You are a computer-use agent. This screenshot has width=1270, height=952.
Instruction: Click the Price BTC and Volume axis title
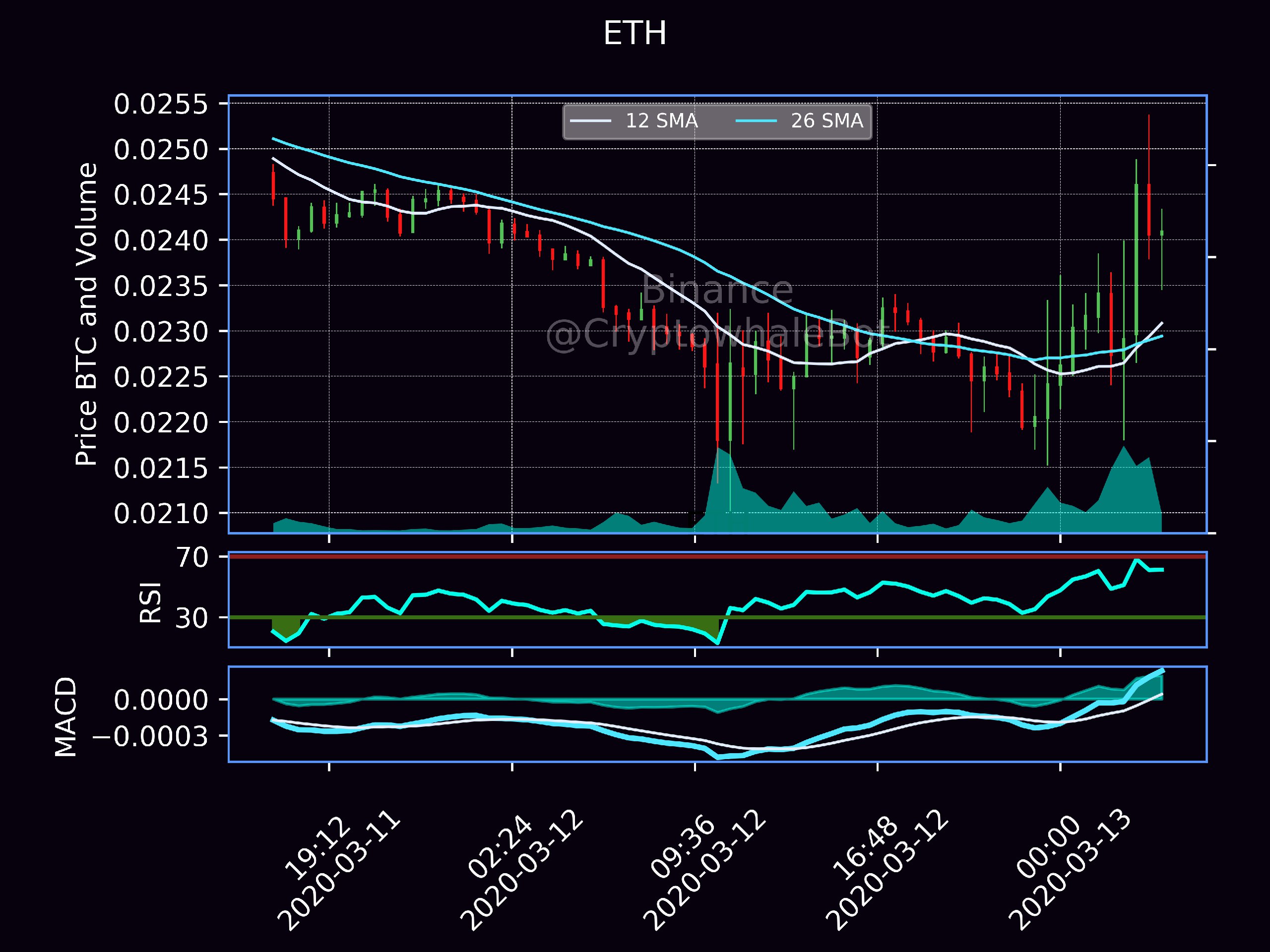[87, 314]
